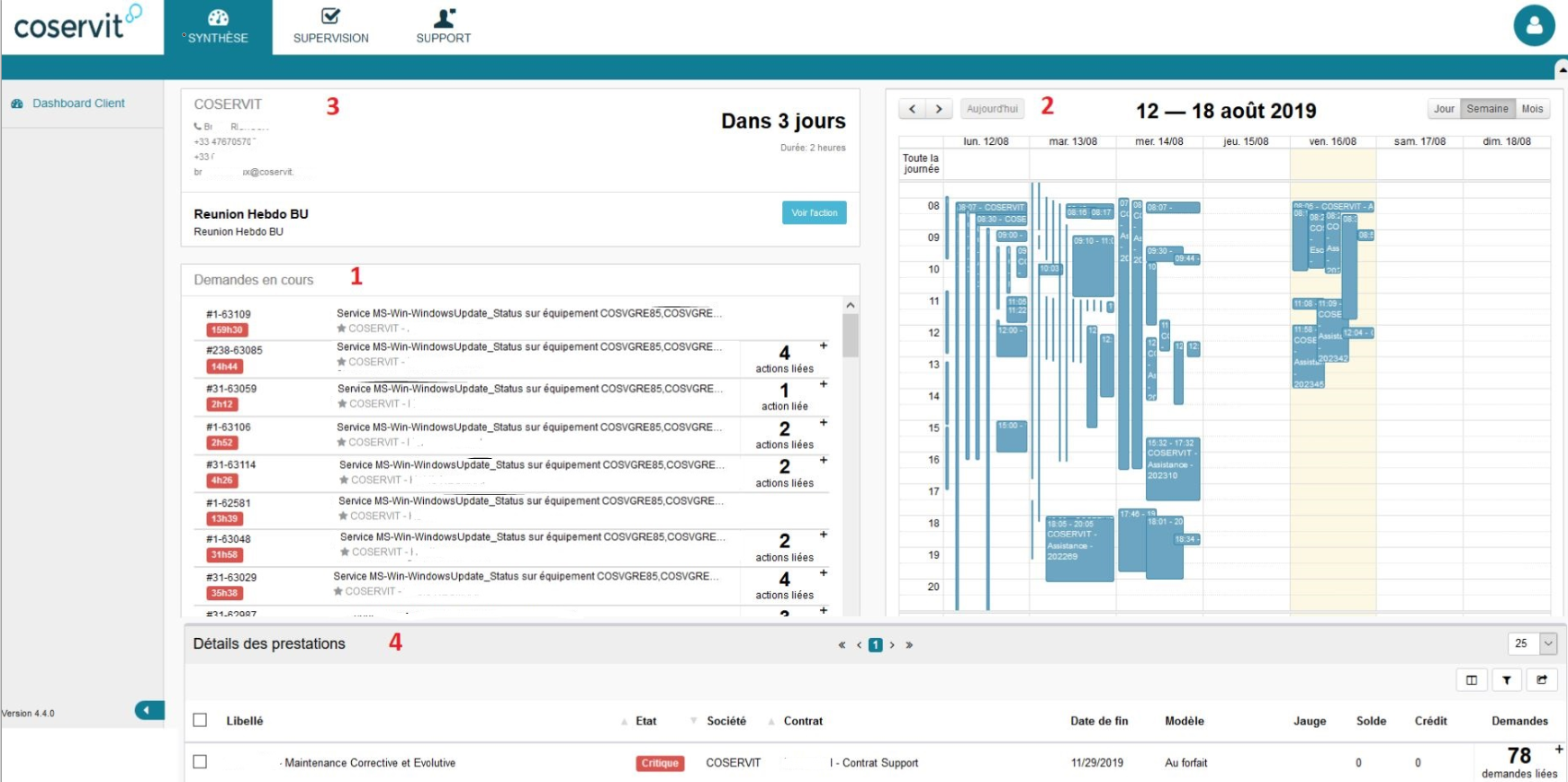1568x782 pixels.
Task: Expand linked actions for request #31-63059
Action: 823,384
